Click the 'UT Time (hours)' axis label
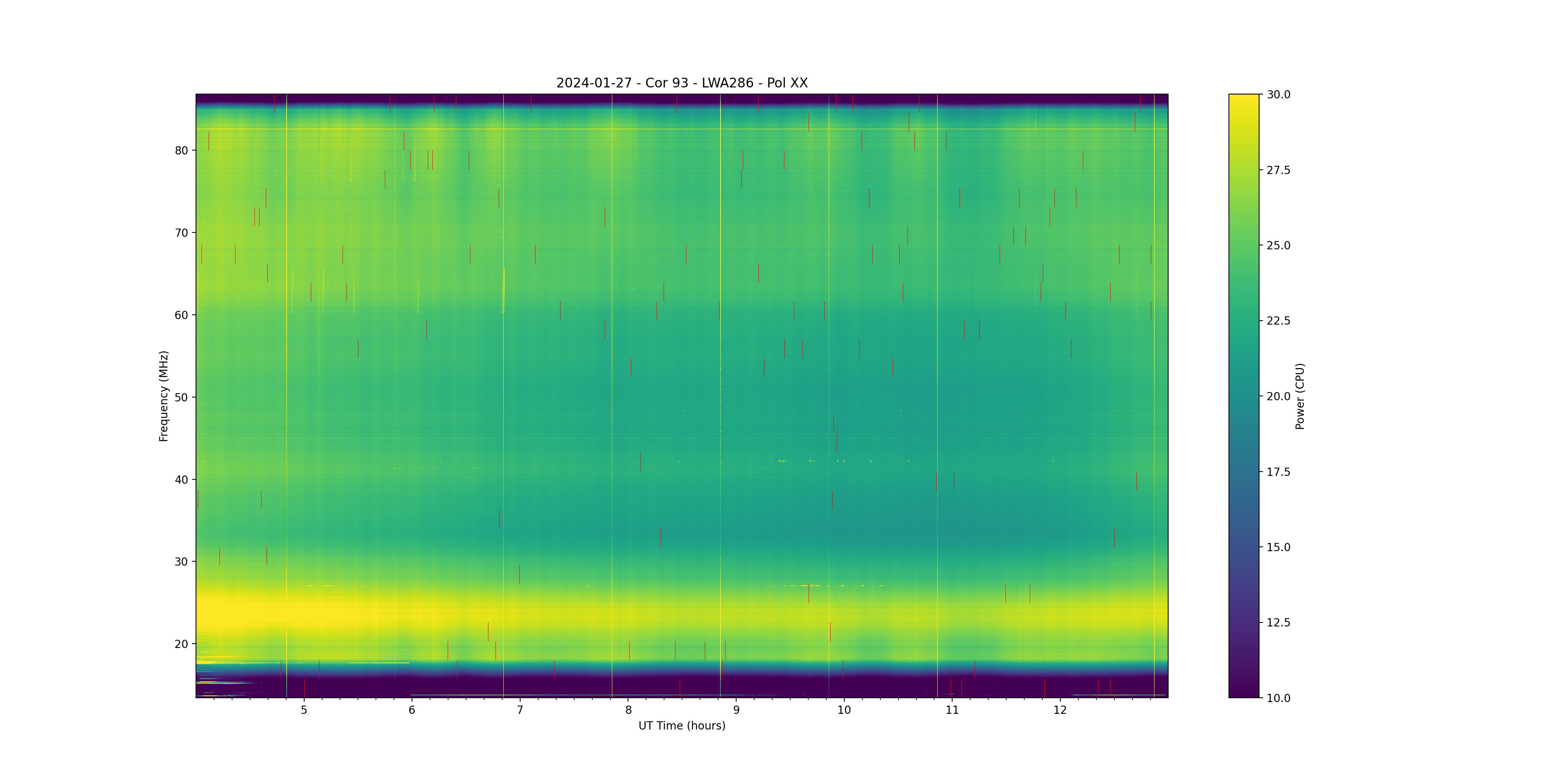Viewport: 1568px width, 784px height. pyautogui.click(x=682, y=726)
